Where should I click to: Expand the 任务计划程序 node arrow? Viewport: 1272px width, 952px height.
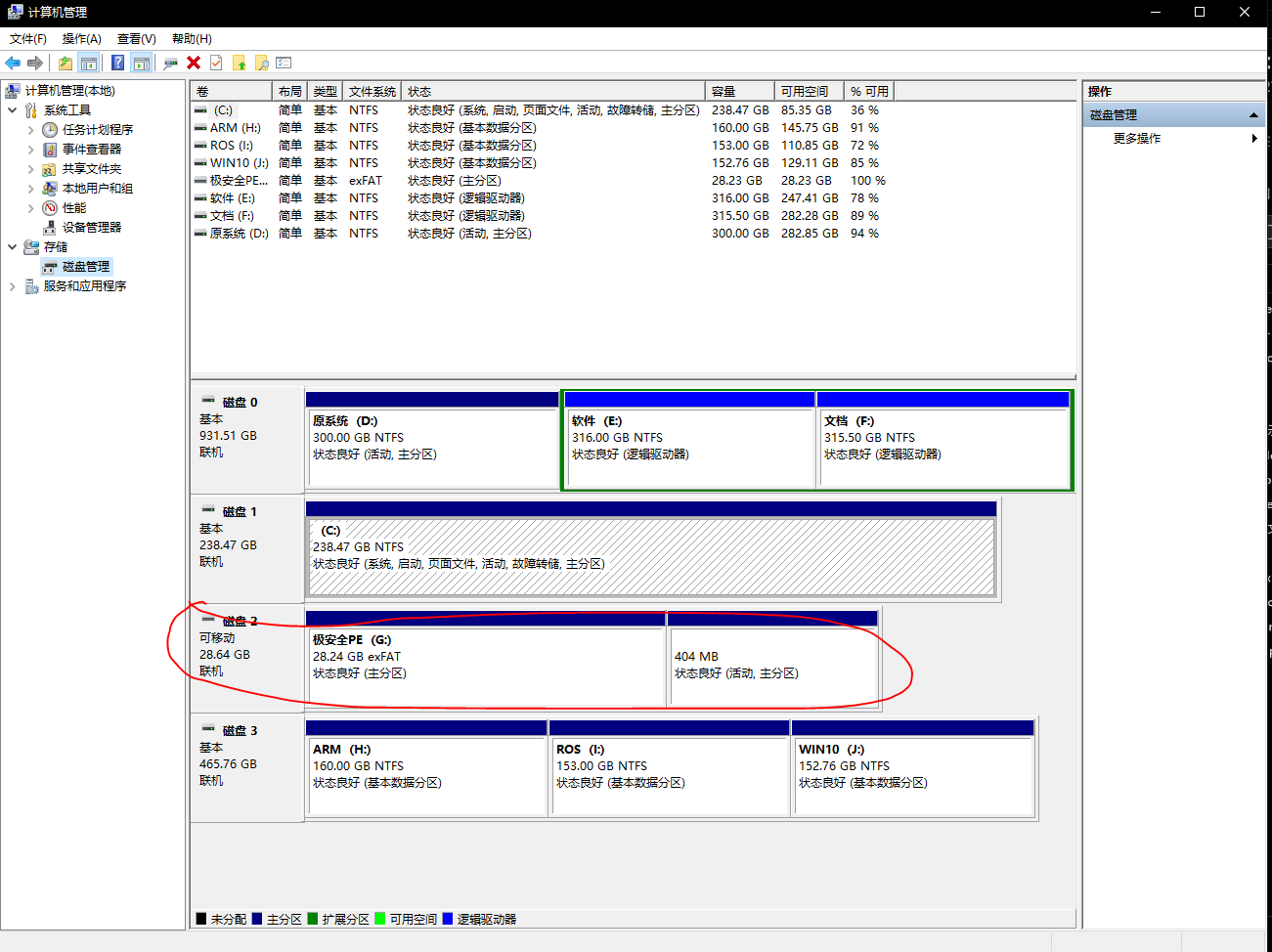[x=30, y=130]
